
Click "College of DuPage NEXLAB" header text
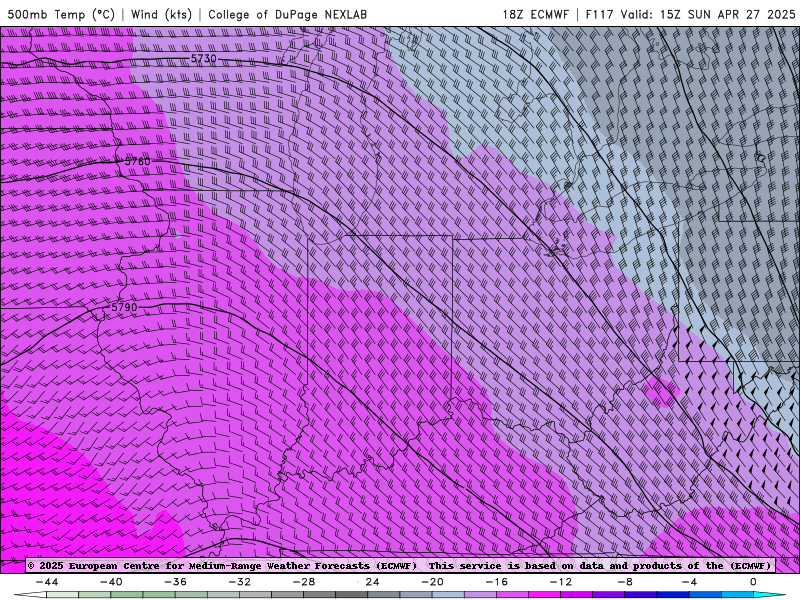tap(287, 14)
